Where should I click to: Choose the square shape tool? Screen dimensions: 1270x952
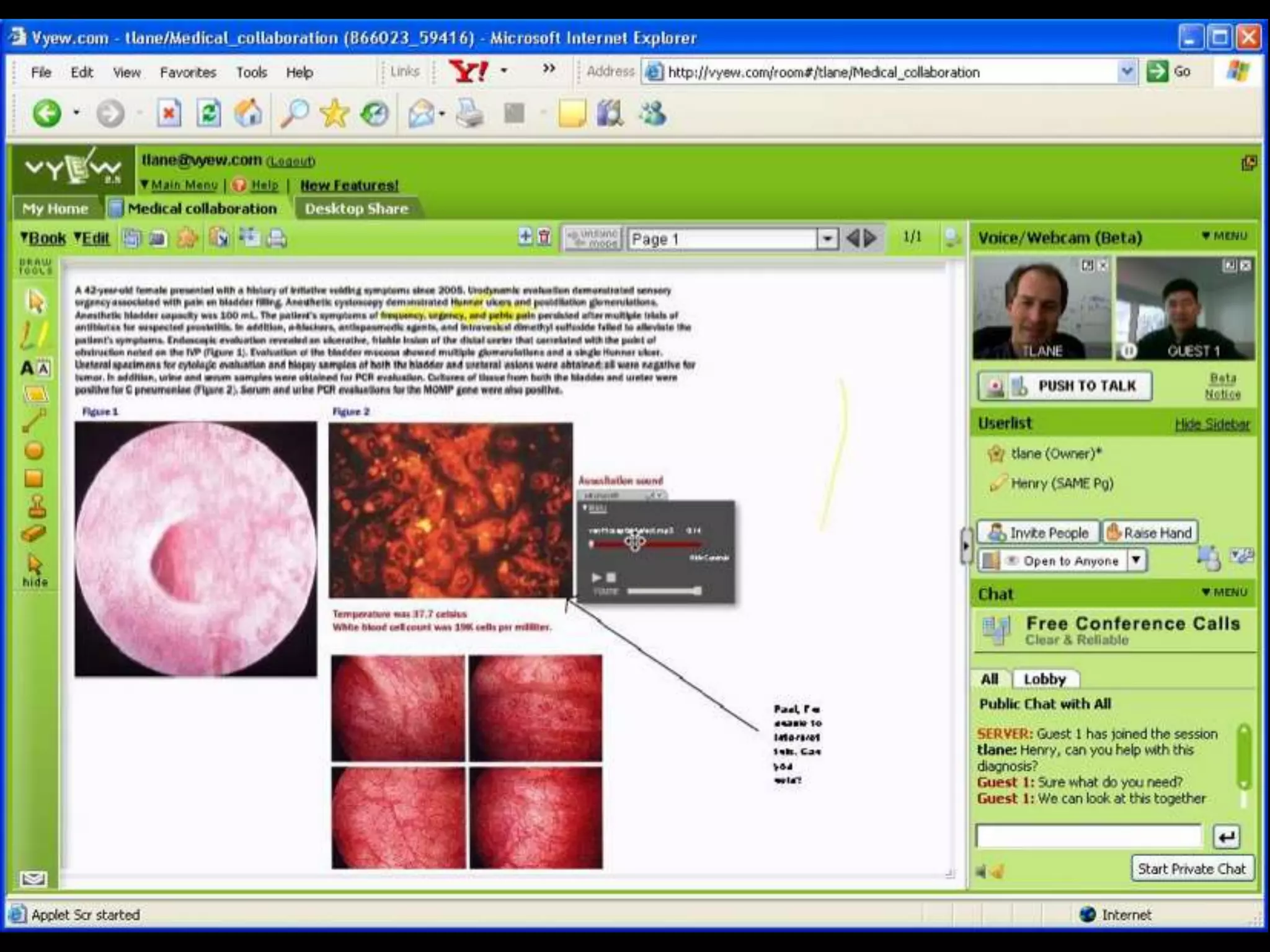point(34,478)
